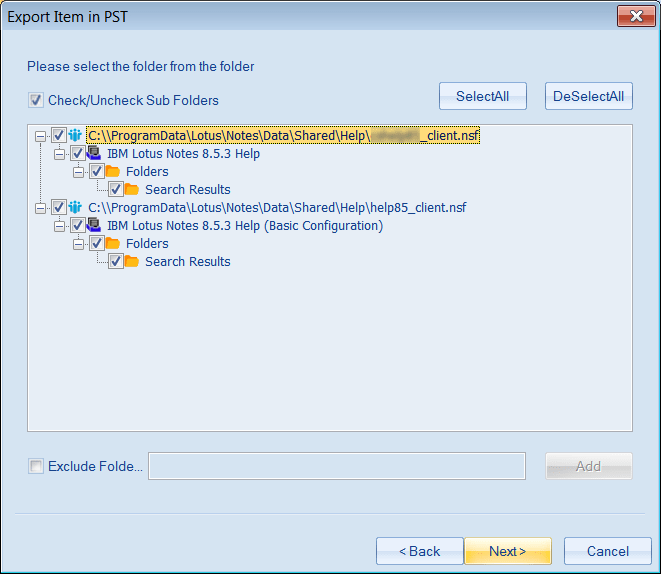Uncheck the highlighted first client.nsf path checkbox

point(59,135)
